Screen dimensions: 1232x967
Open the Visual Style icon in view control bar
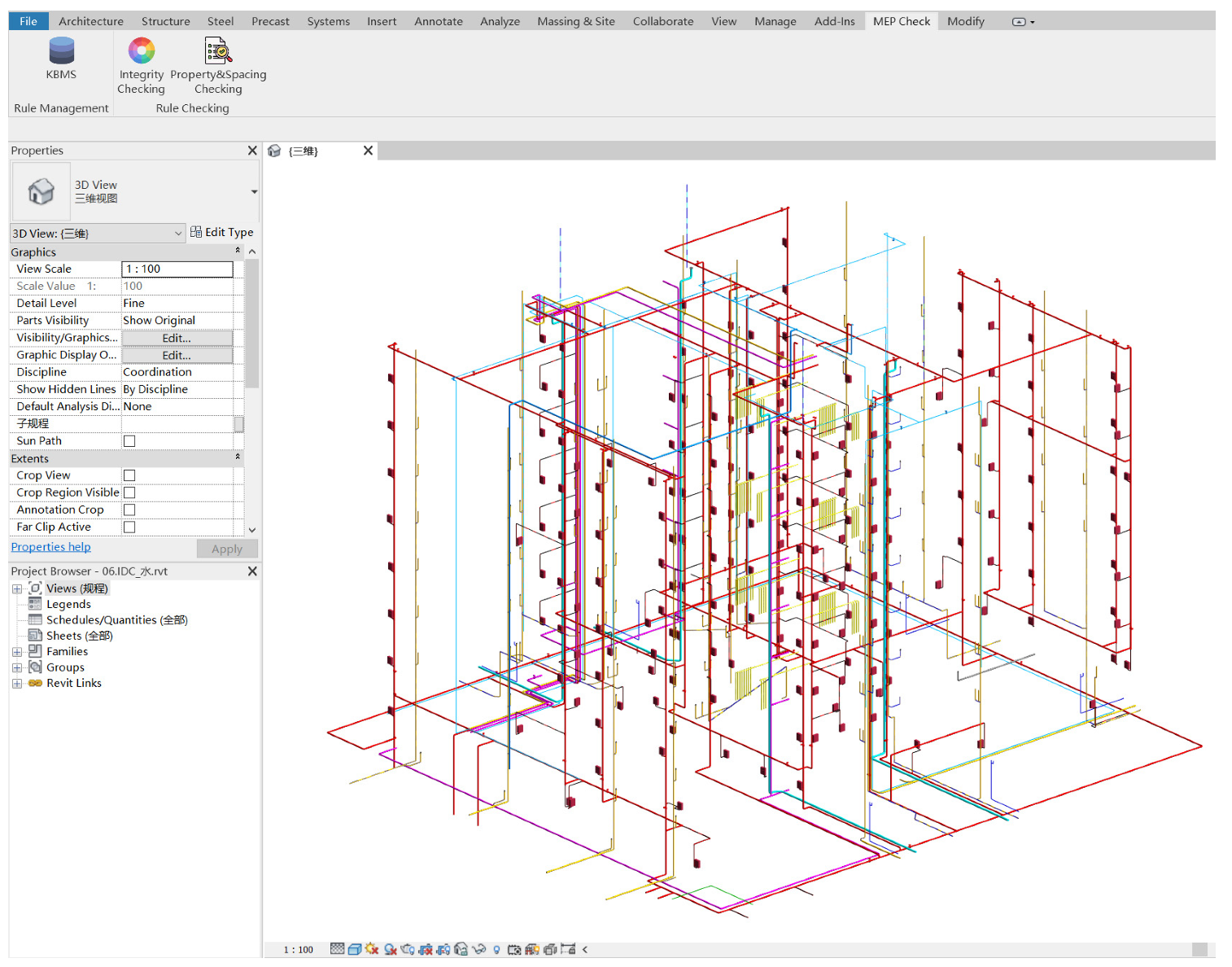pos(355,949)
